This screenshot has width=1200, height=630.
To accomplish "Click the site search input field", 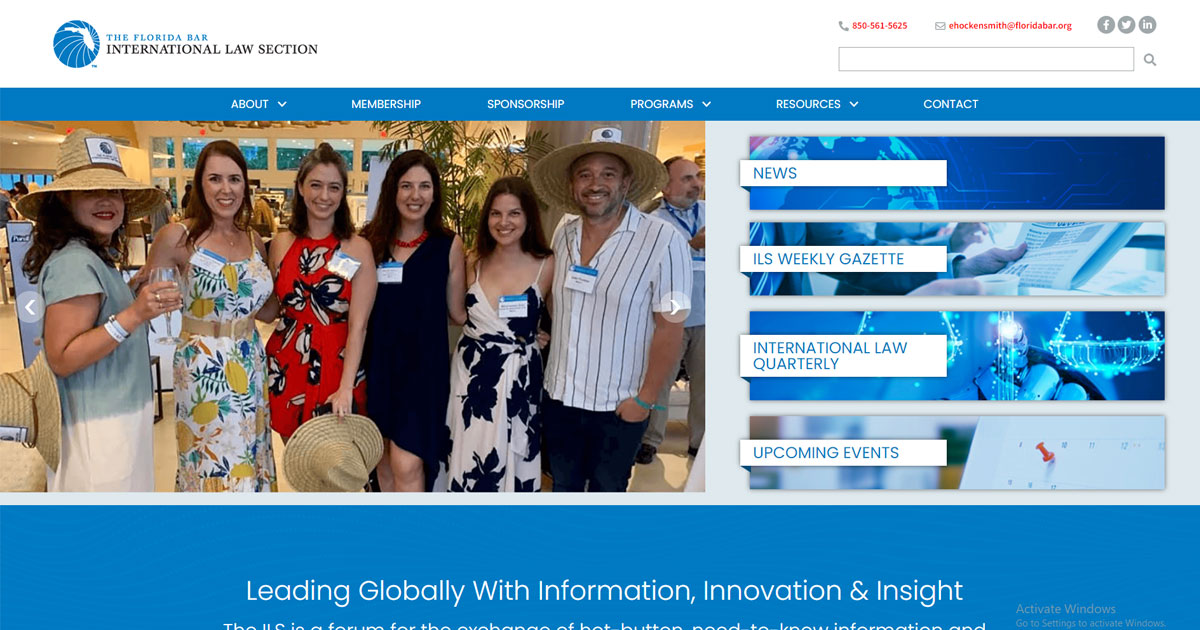I will [x=986, y=59].
